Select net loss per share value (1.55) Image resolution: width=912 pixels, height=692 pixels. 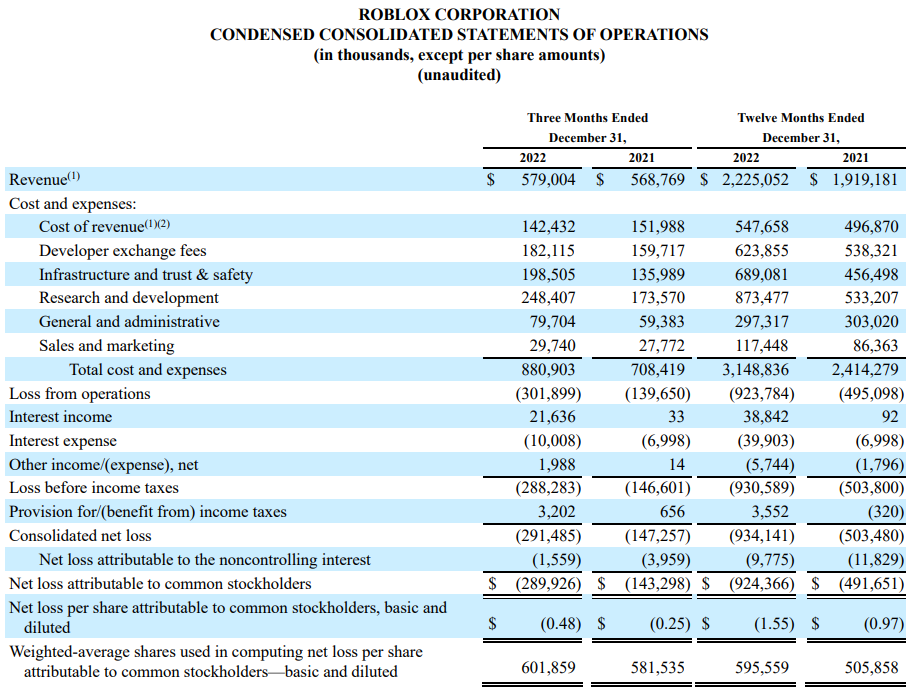(774, 624)
